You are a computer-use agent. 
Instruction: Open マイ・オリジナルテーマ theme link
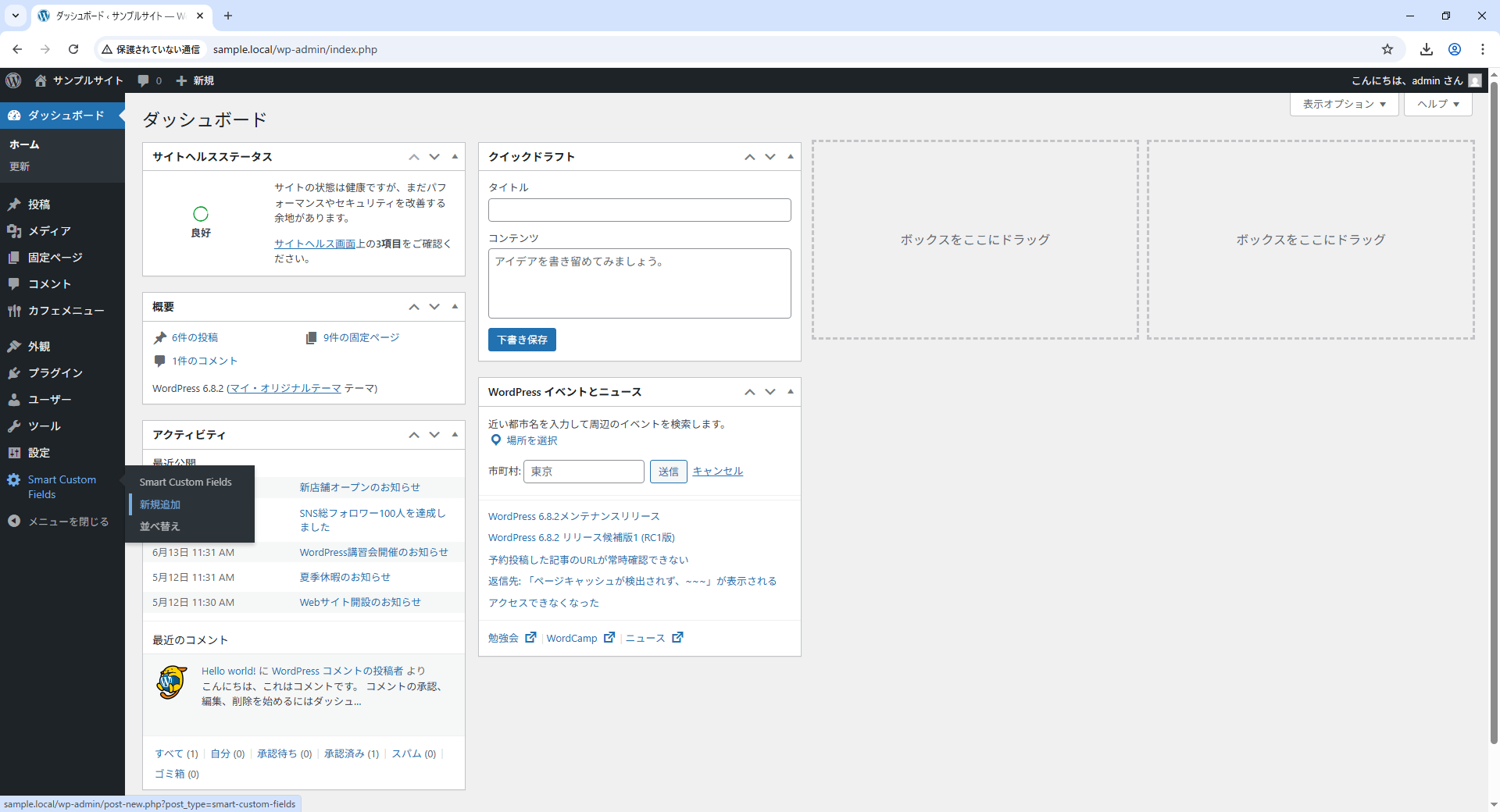[x=285, y=388]
